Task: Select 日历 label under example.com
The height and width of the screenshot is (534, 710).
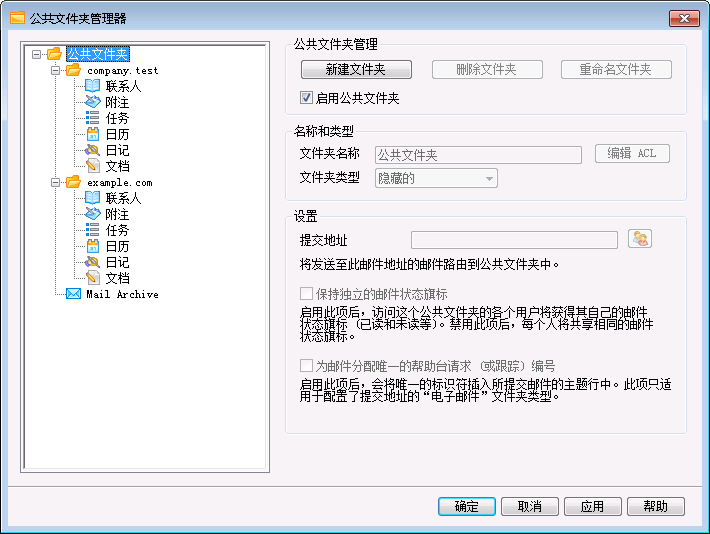Action: (x=117, y=246)
